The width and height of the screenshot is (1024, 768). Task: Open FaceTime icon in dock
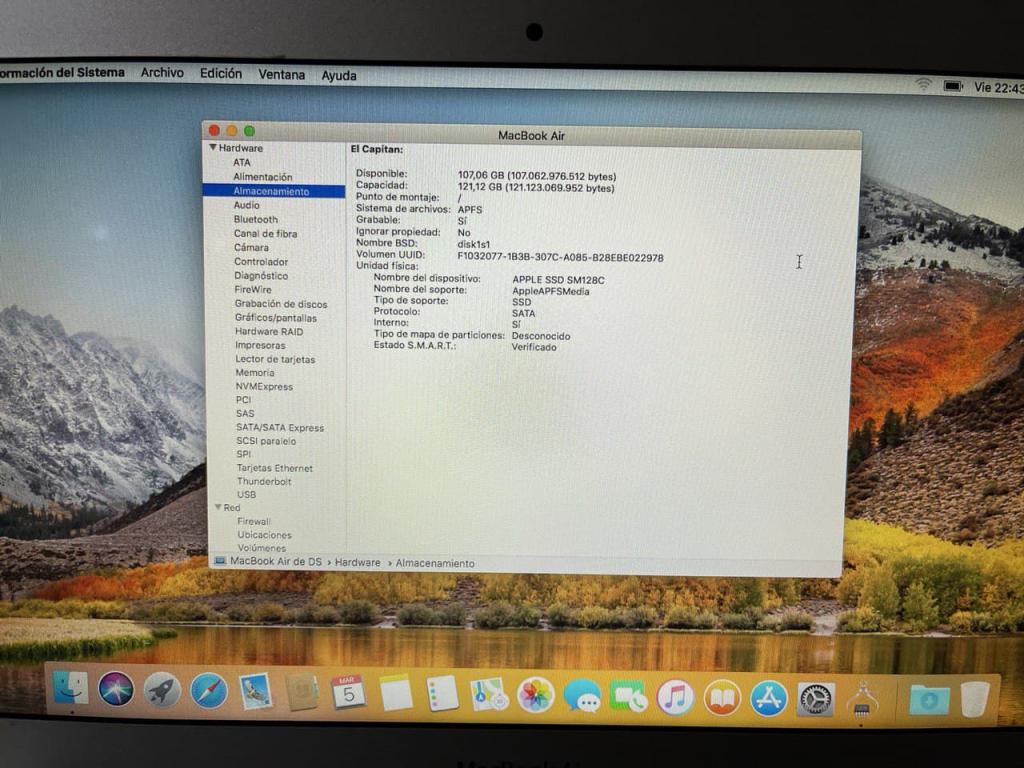pos(628,697)
